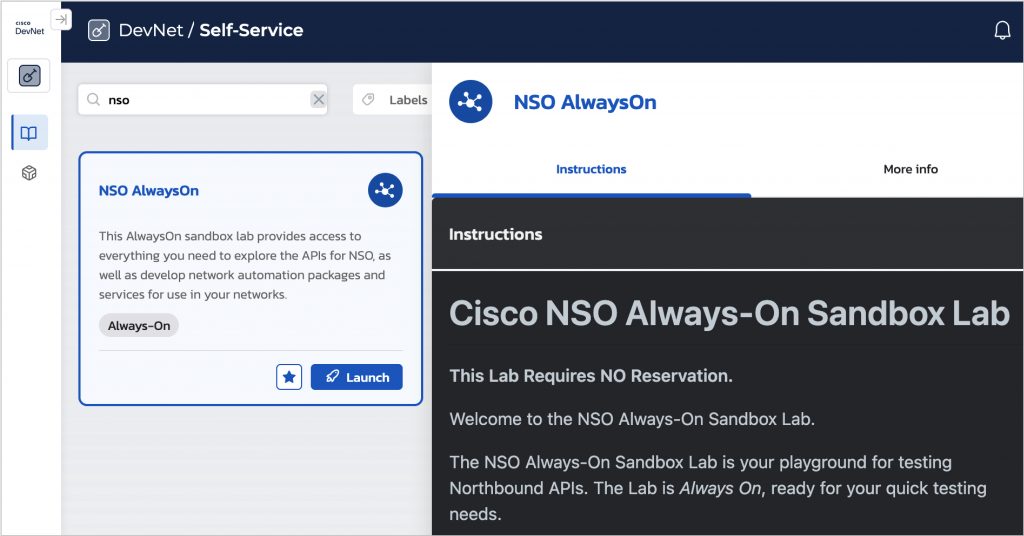Launch the NSO AlwaysOn sandbox
The height and width of the screenshot is (536, 1024).
click(357, 377)
